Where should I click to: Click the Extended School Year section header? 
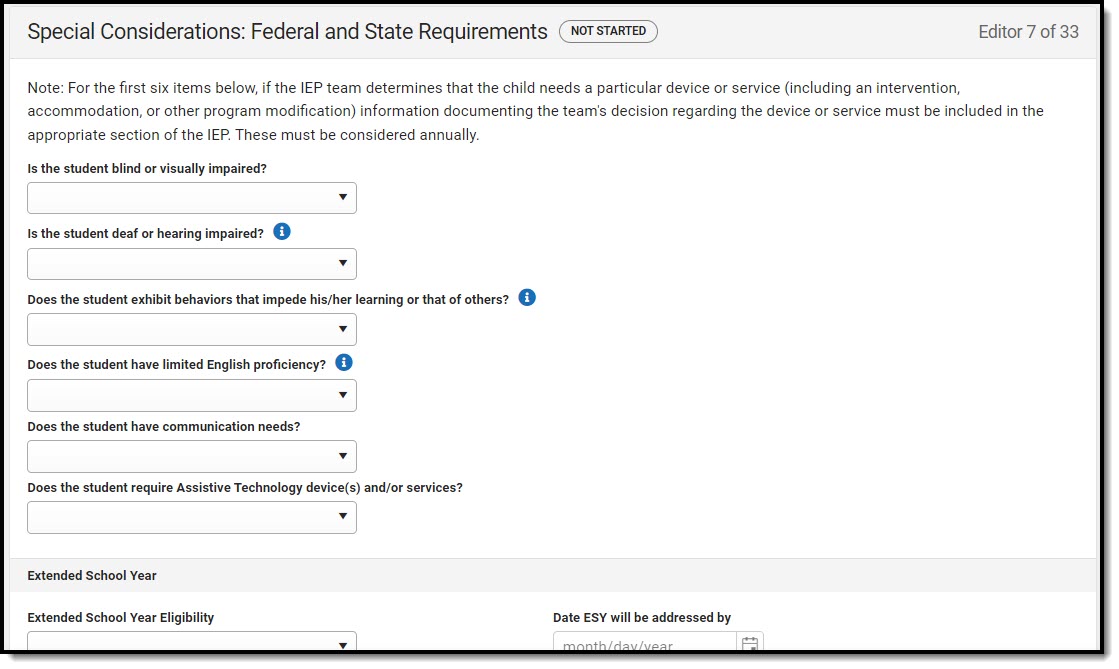(x=92, y=576)
